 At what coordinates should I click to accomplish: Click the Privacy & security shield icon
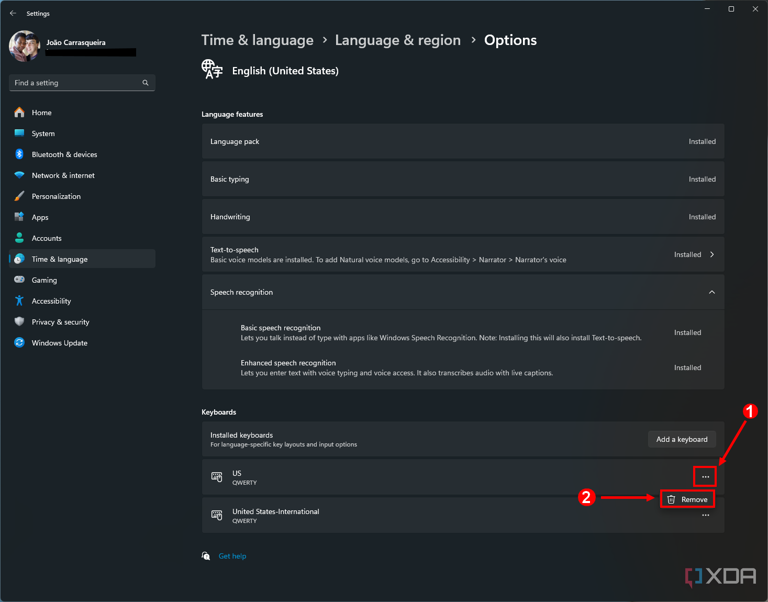(x=19, y=322)
